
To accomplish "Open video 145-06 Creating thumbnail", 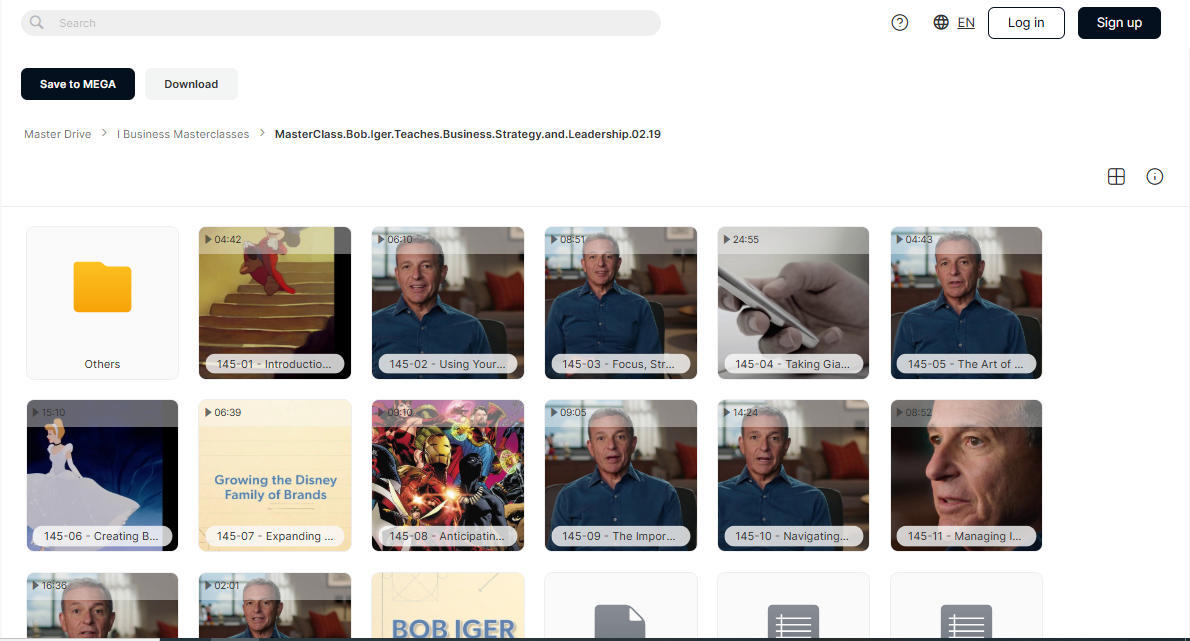I will pos(102,476).
